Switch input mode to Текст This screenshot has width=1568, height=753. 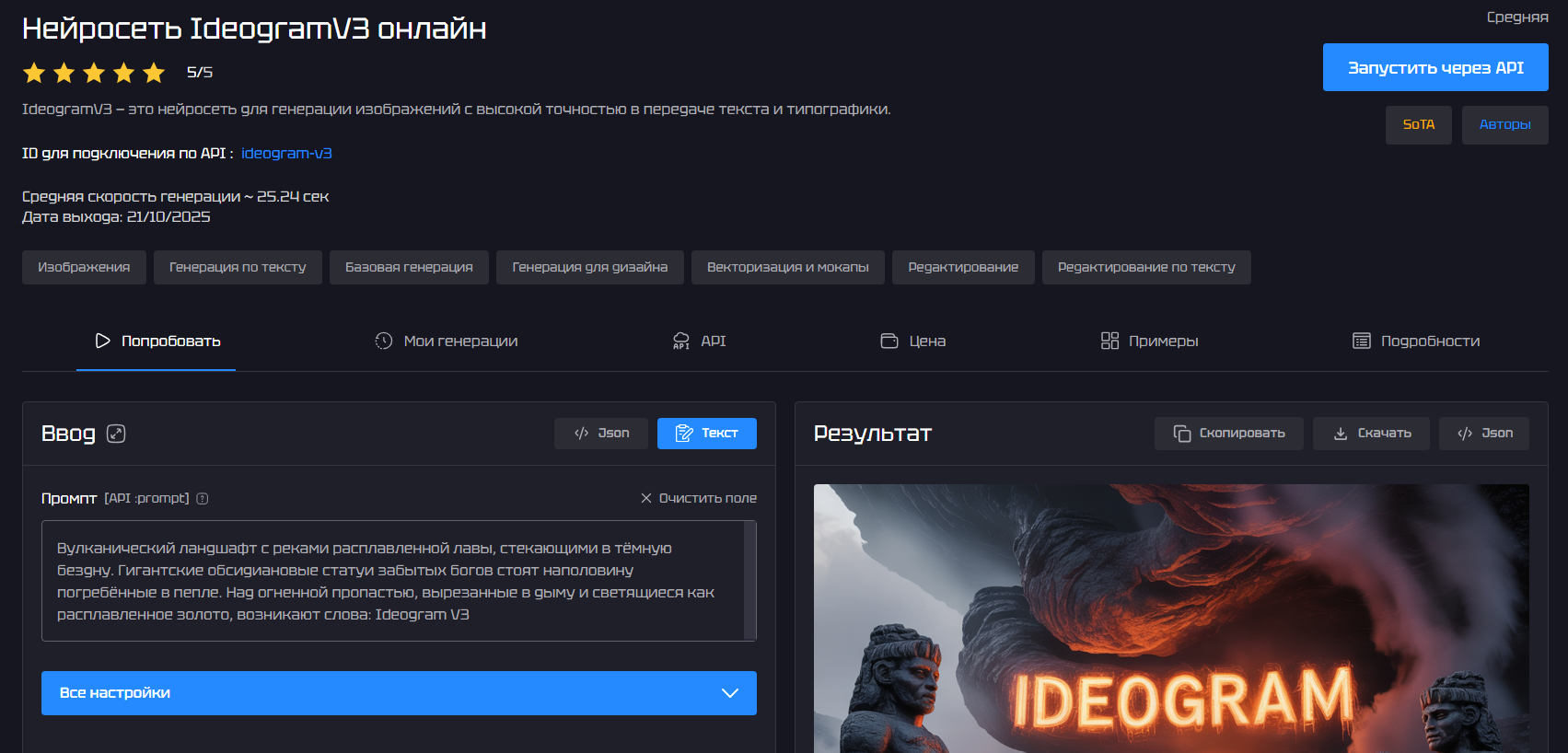tap(706, 434)
